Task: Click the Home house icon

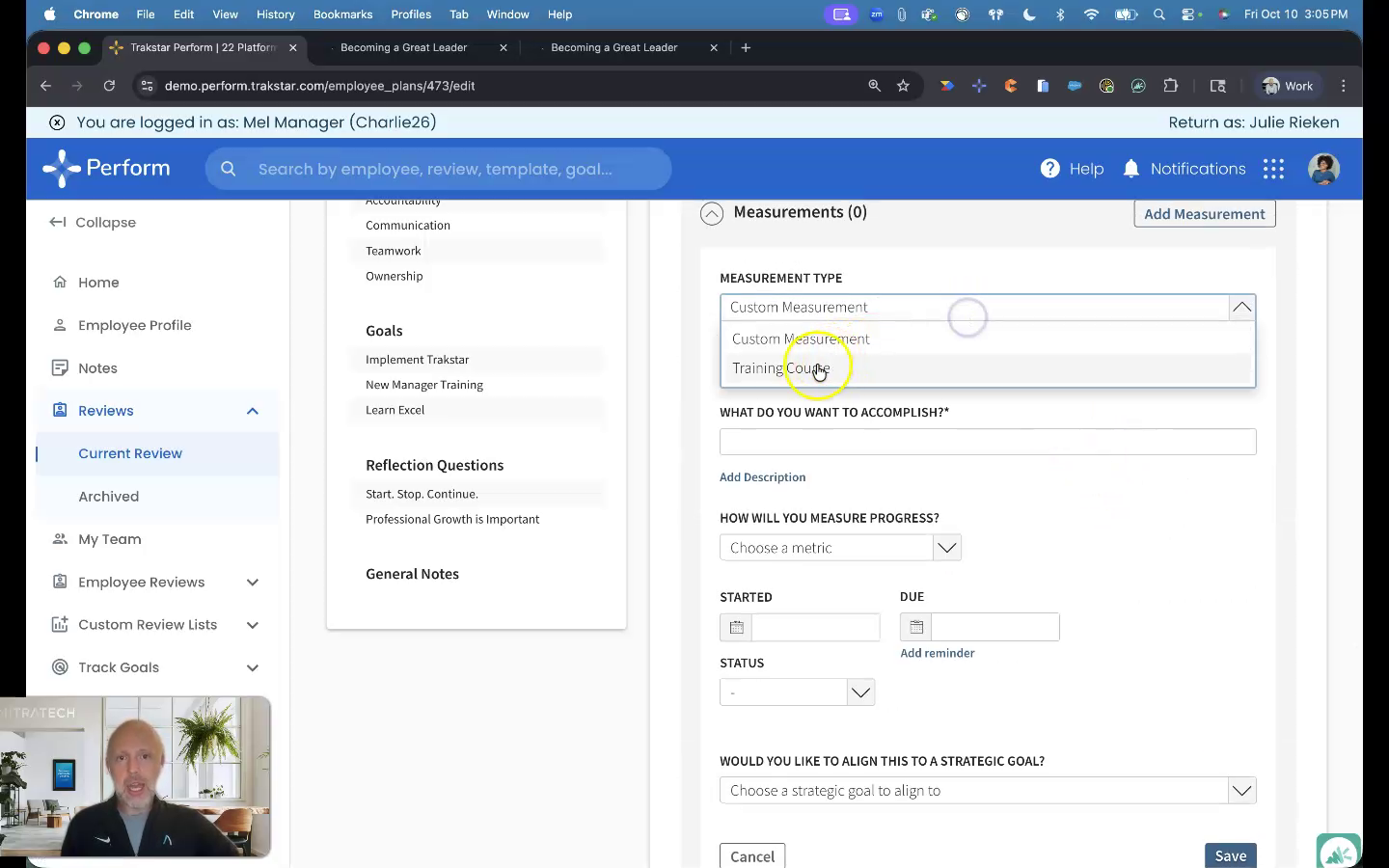Action: [60, 282]
